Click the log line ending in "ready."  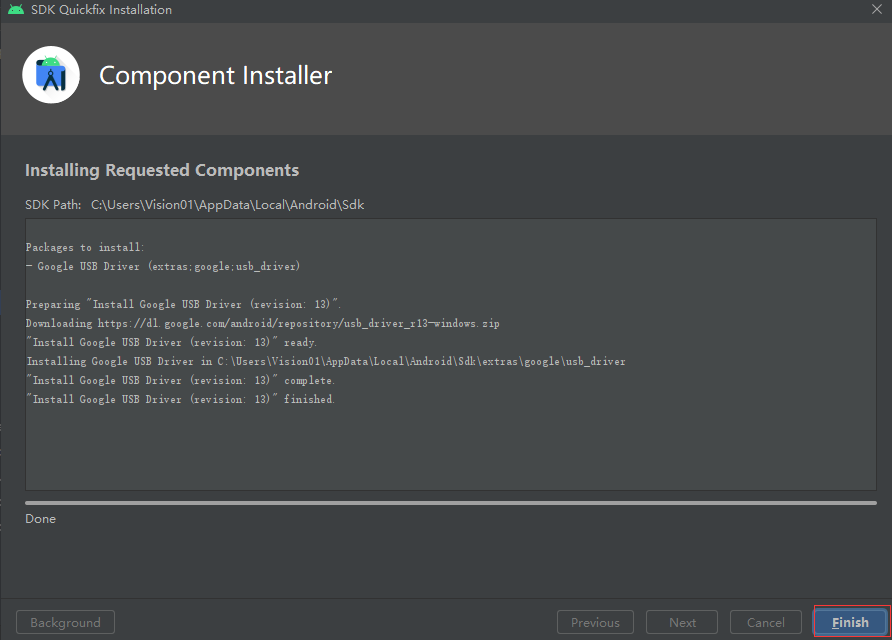tap(171, 342)
